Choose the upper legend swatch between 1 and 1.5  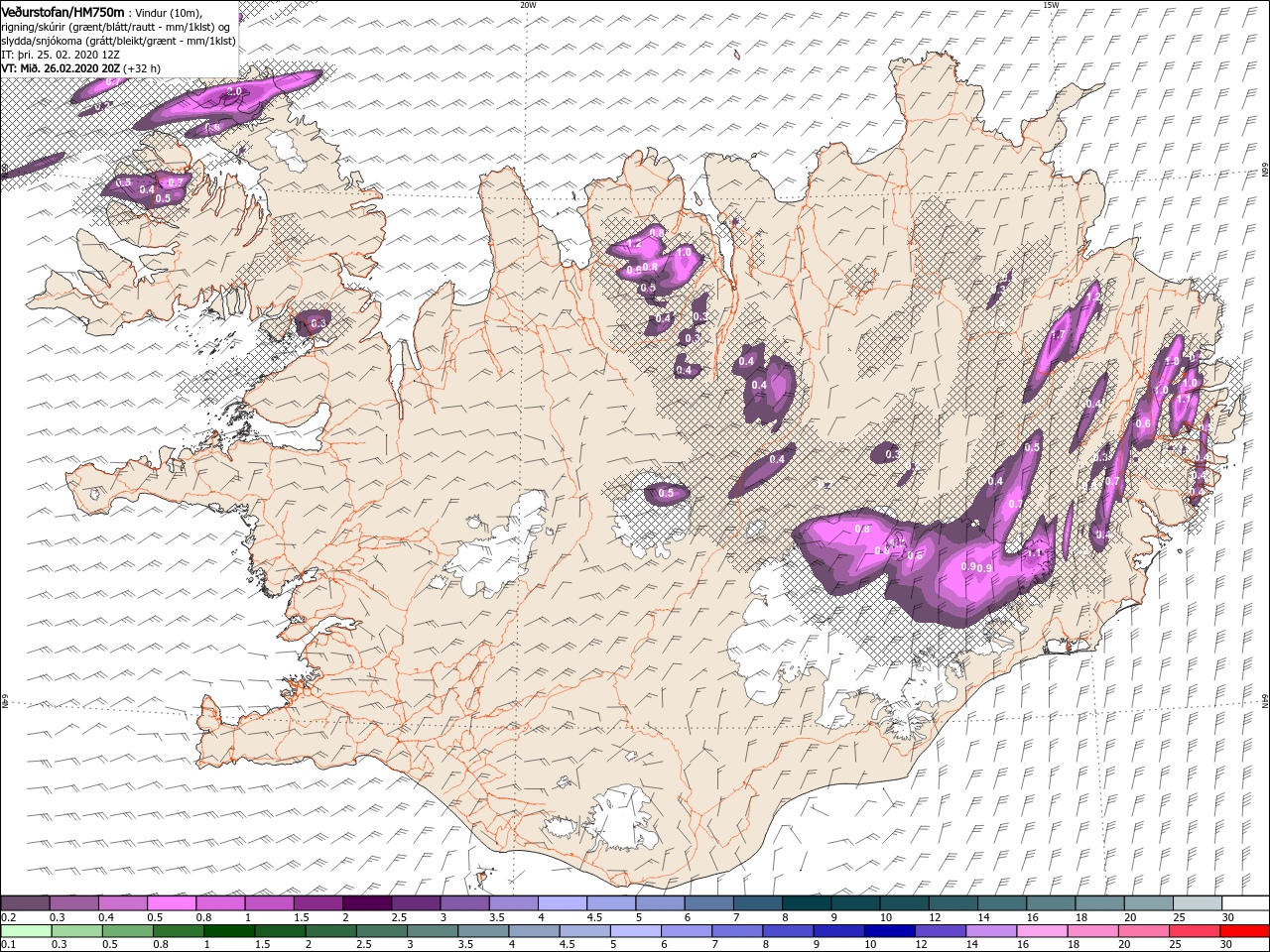tap(269, 903)
